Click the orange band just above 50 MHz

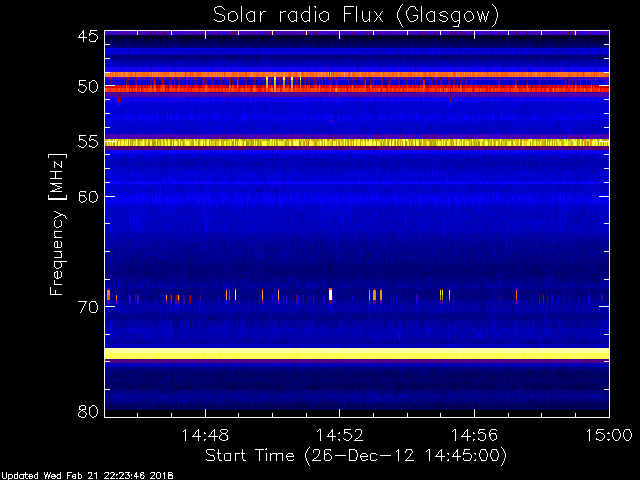click(x=357, y=75)
